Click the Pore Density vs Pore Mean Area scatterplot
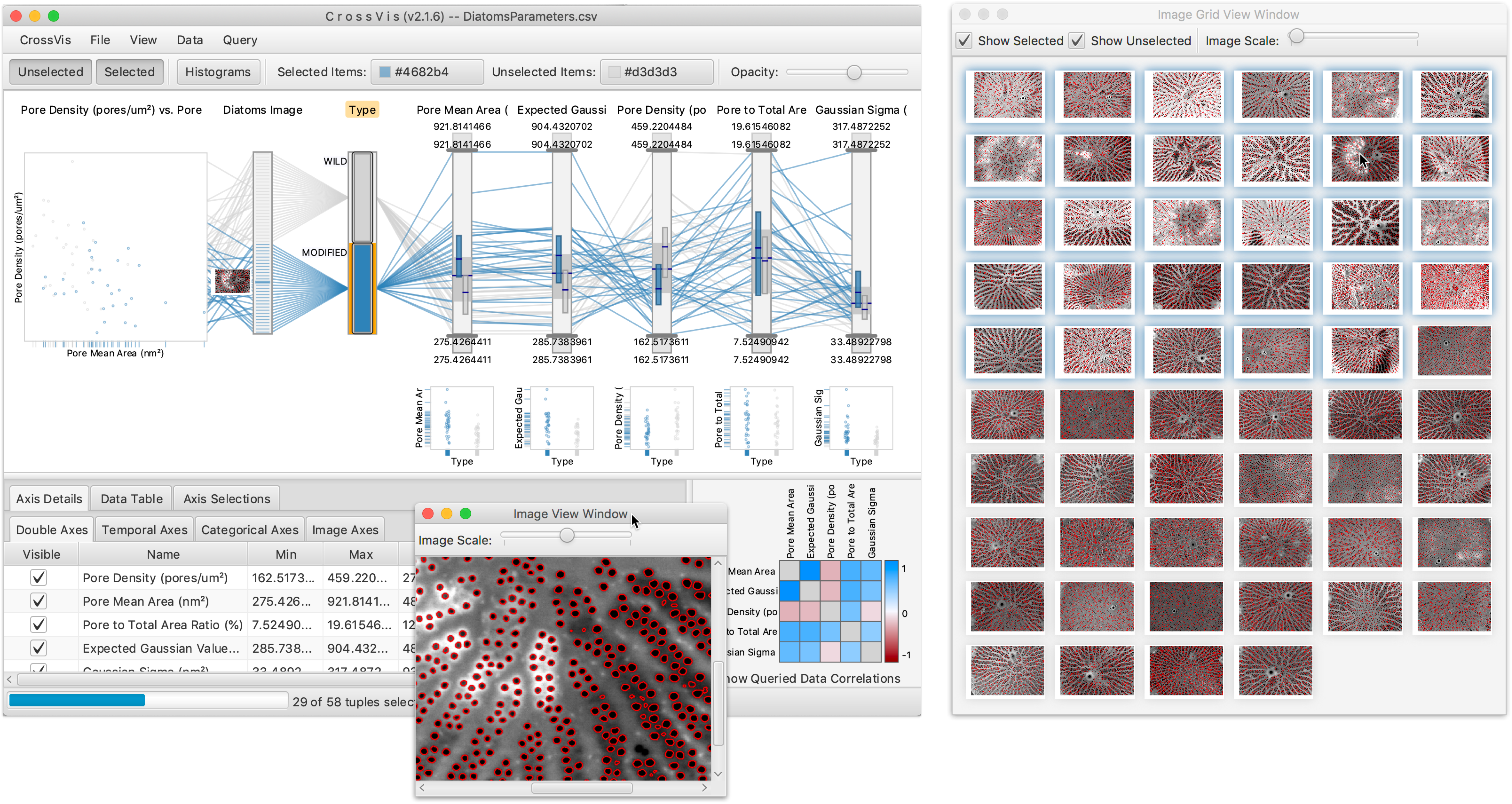This screenshot has width=1512, height=804. (x=116, y=247)
